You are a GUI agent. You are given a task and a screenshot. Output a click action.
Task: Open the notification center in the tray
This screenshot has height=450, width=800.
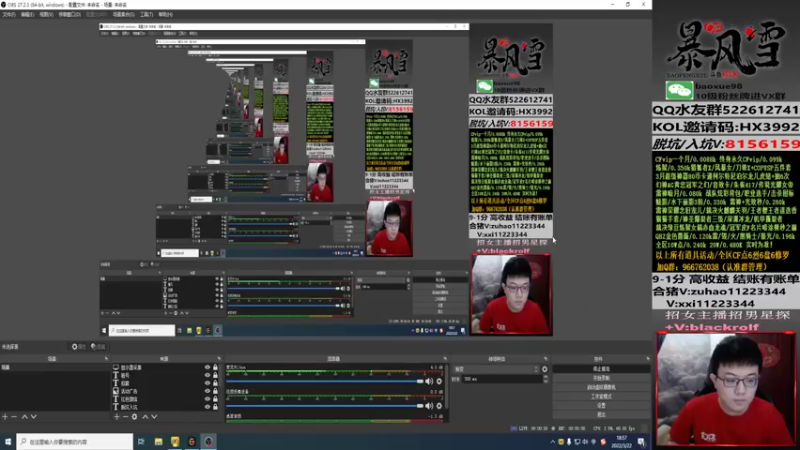point(641,442)
